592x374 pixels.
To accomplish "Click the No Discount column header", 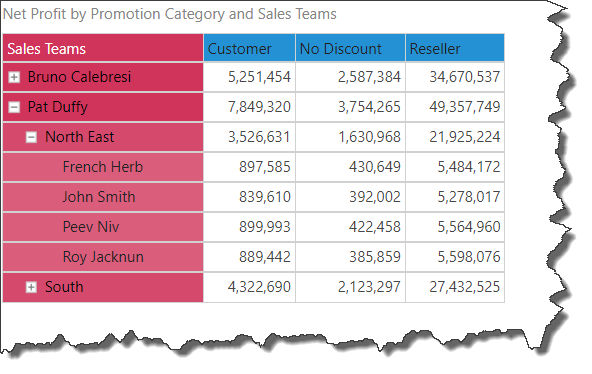I will (x=350, y=48).
